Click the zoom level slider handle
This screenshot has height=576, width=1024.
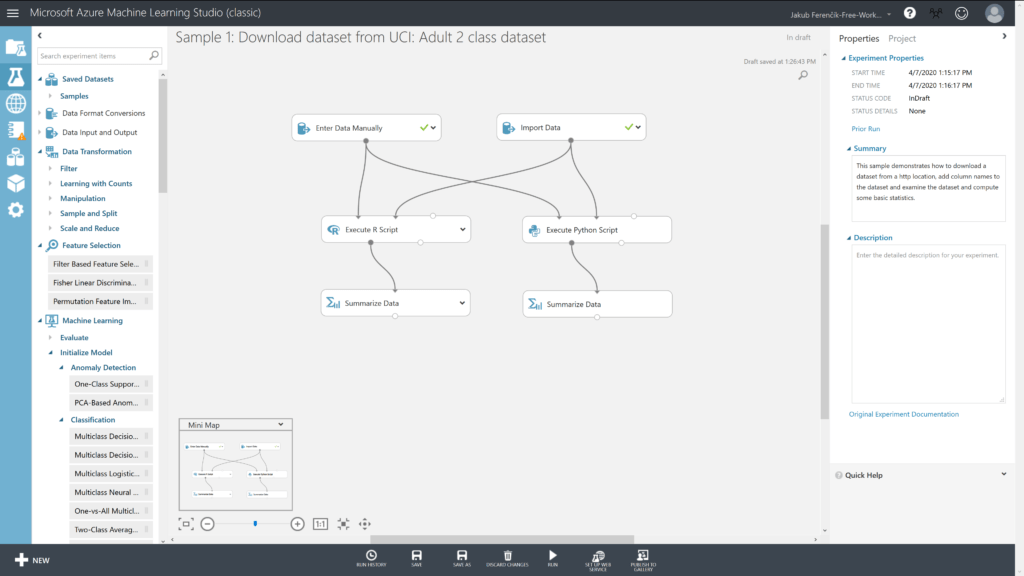[255, 524]
